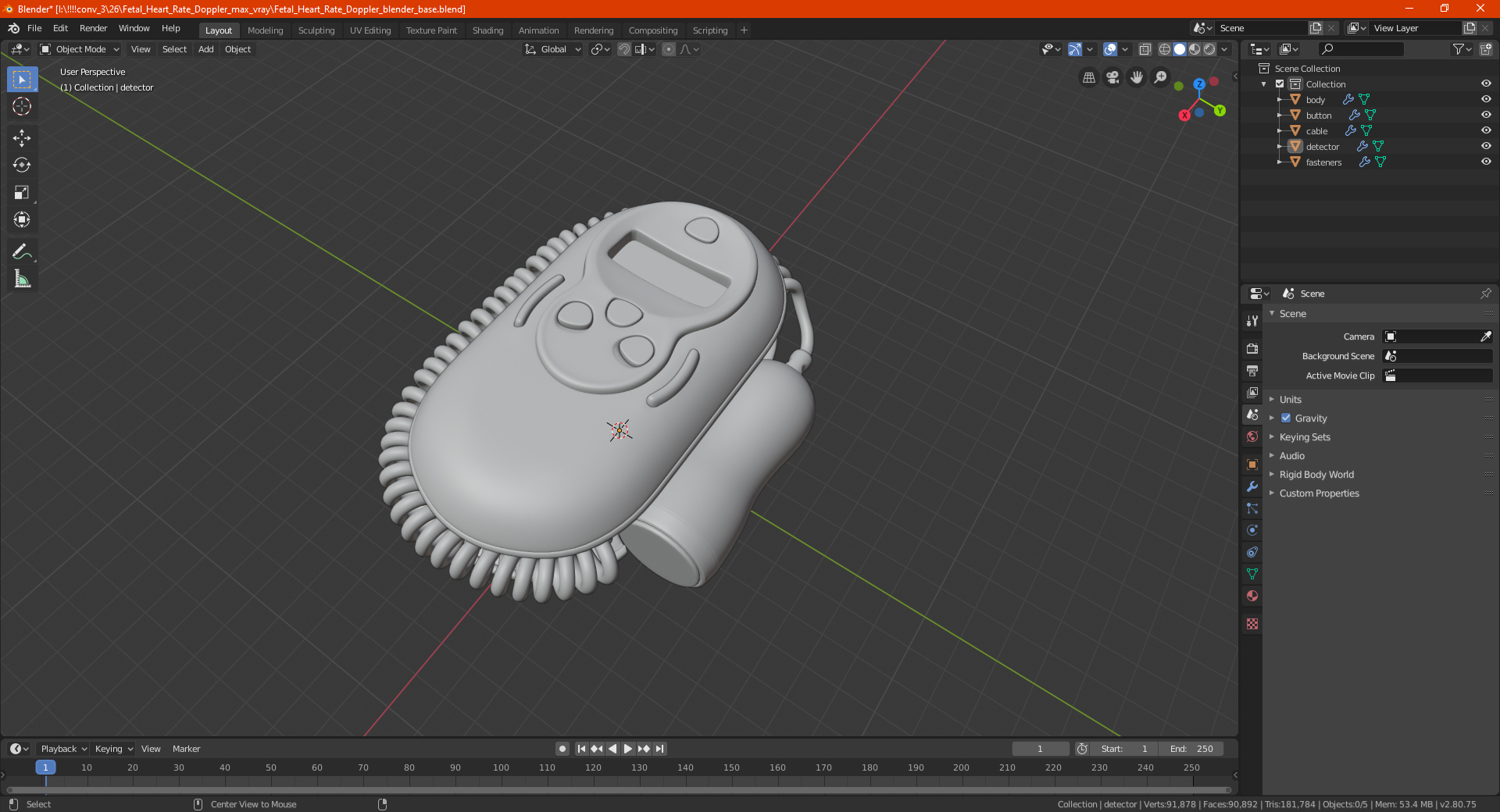
Task: Select the Annotate tool
Action: click(22, 251)
